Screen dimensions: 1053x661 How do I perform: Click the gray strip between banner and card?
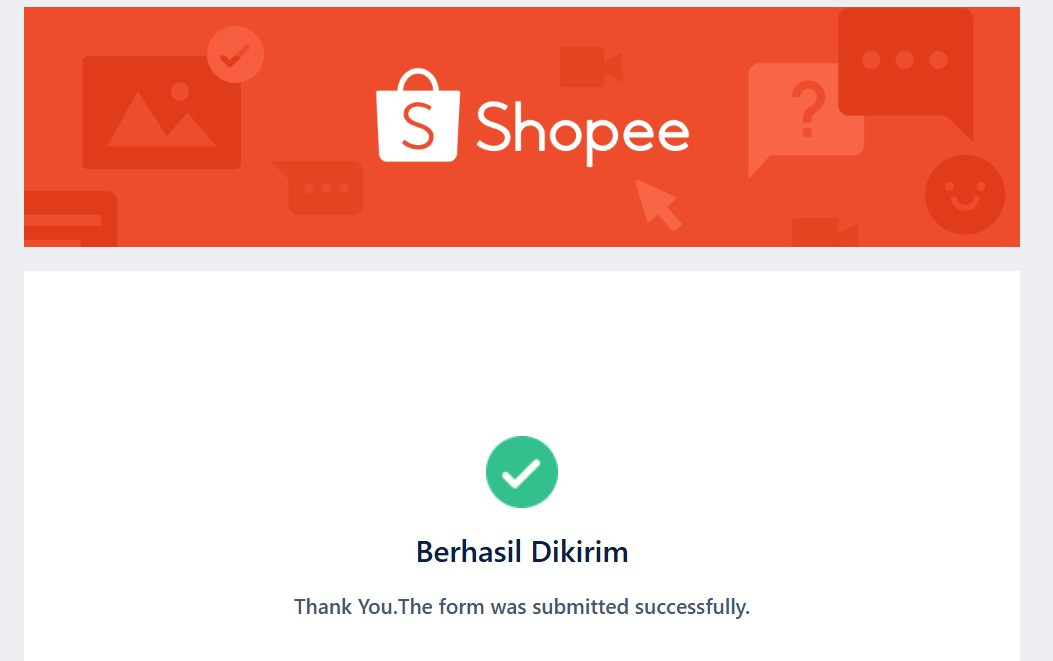(x=522, y=259)
